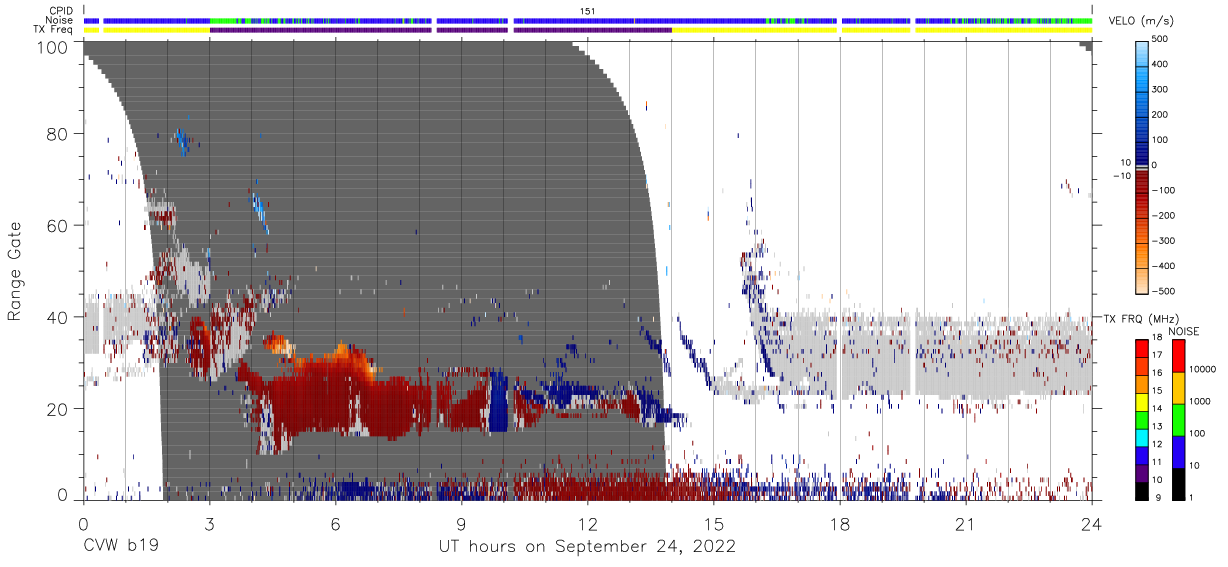Click the 'CPID' row label
1228x567 pixels.
pos(62,11)
